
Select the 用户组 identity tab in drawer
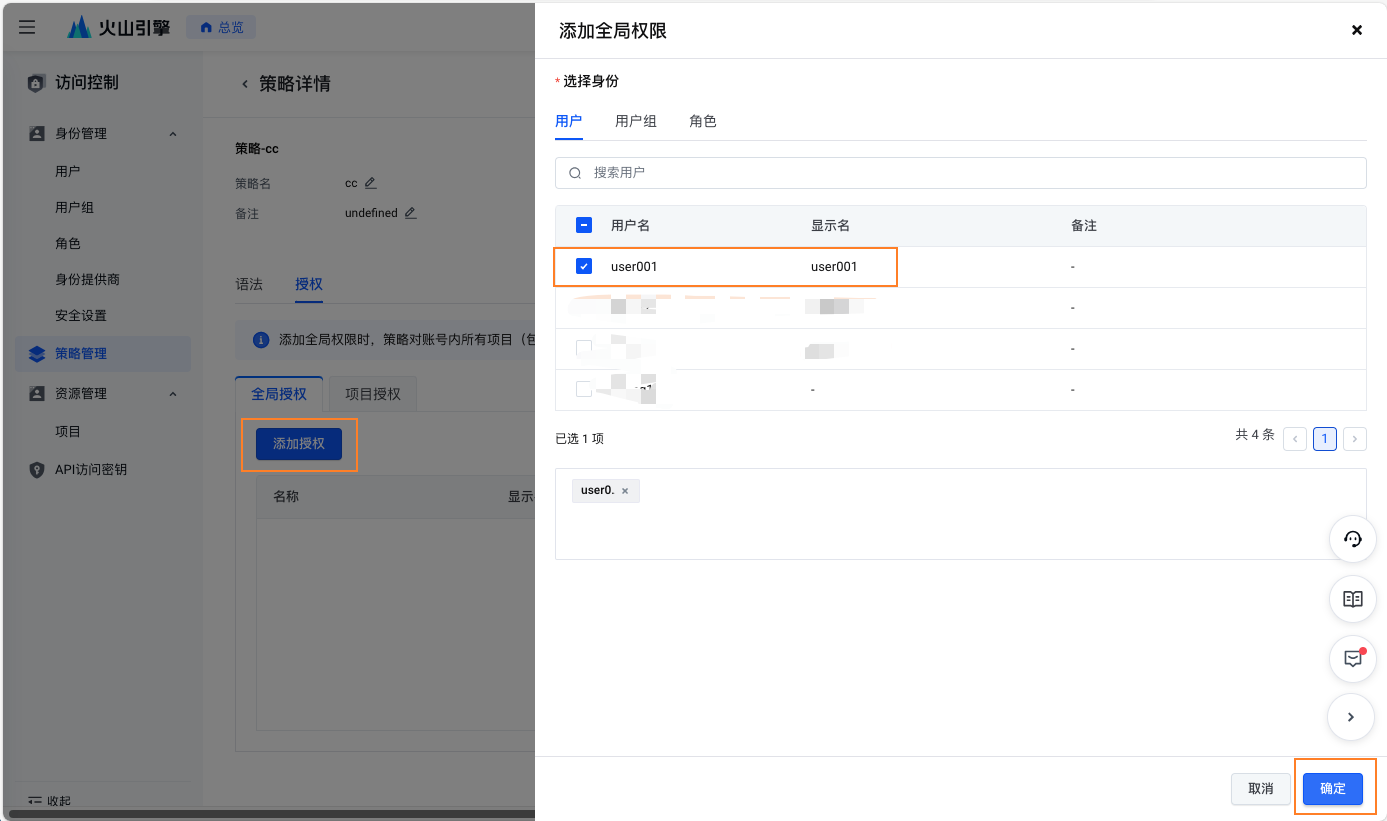click(x=636, y=121)
